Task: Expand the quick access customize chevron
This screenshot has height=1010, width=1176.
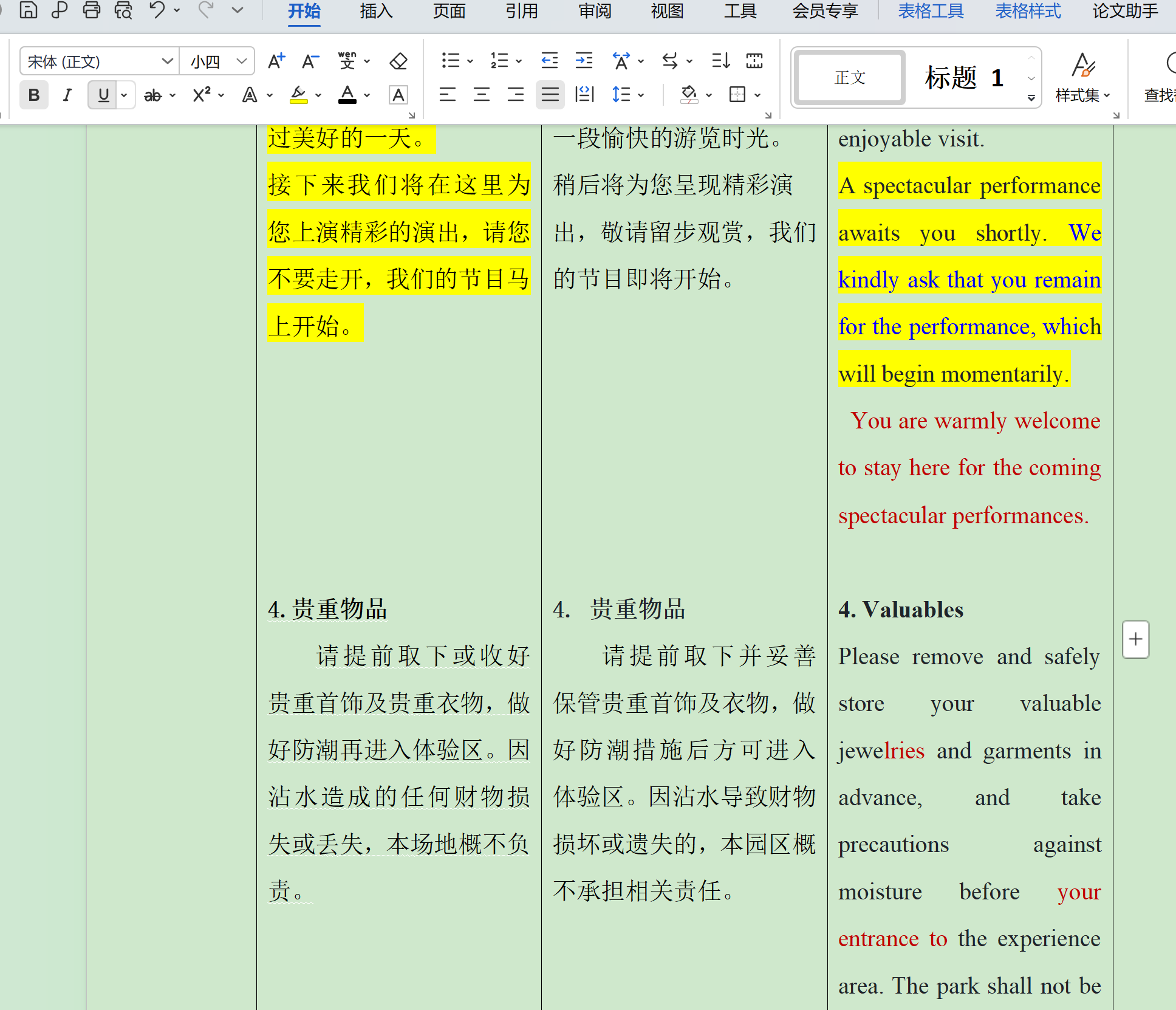Action: 238,10
